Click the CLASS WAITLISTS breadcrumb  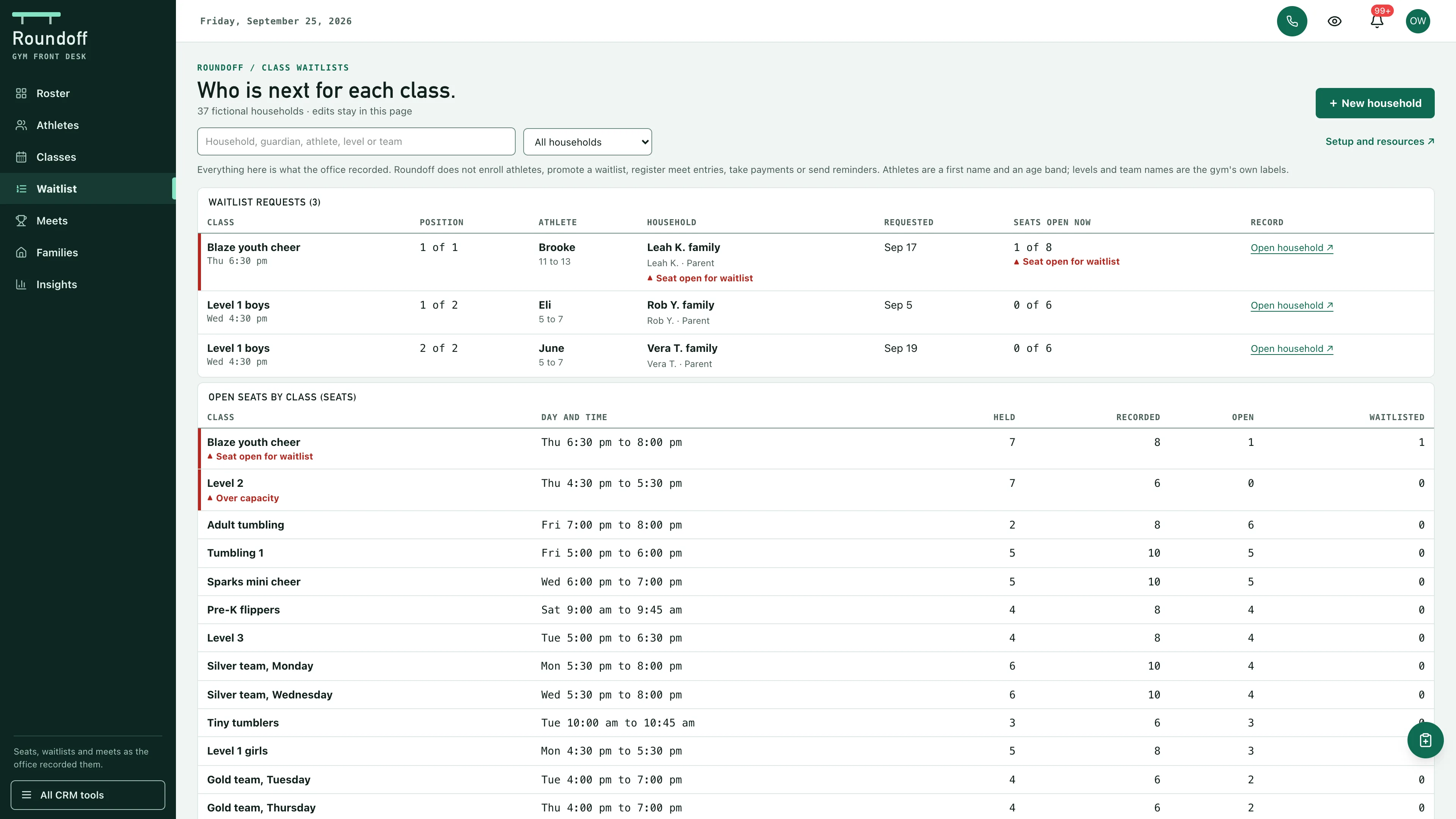point(305,67)
